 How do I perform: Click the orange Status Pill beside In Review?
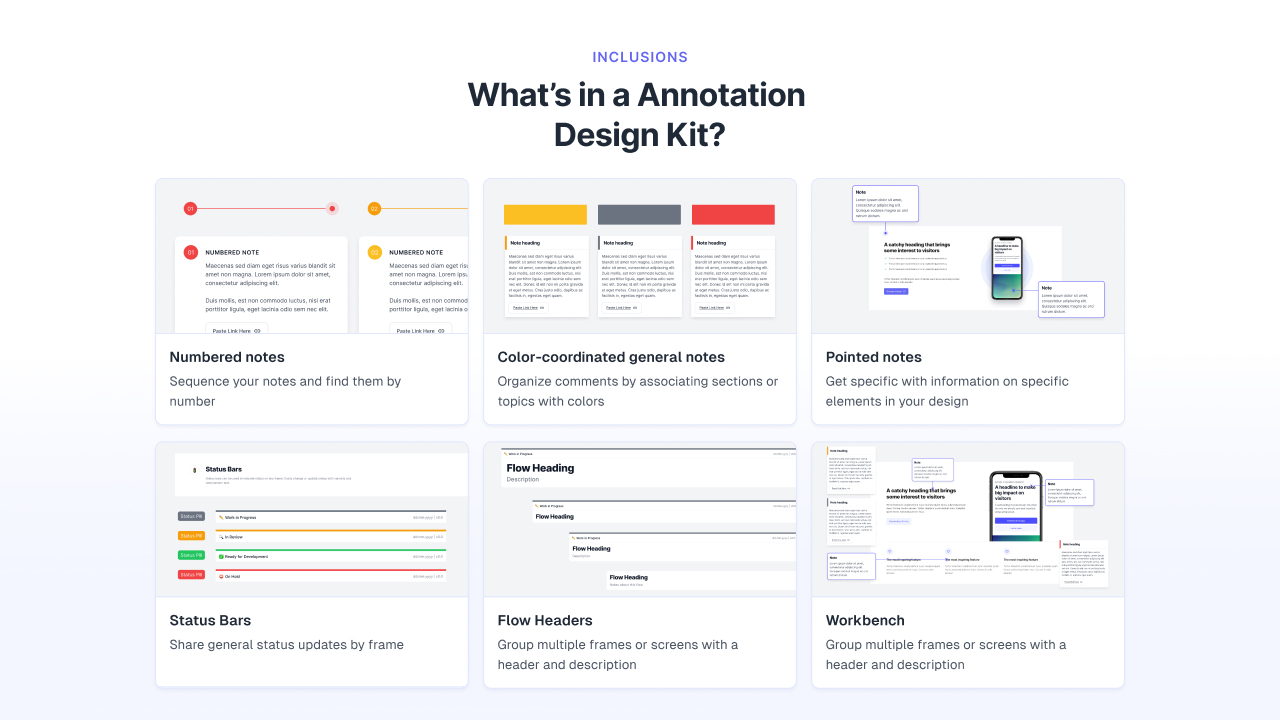[x=191, y=536]
